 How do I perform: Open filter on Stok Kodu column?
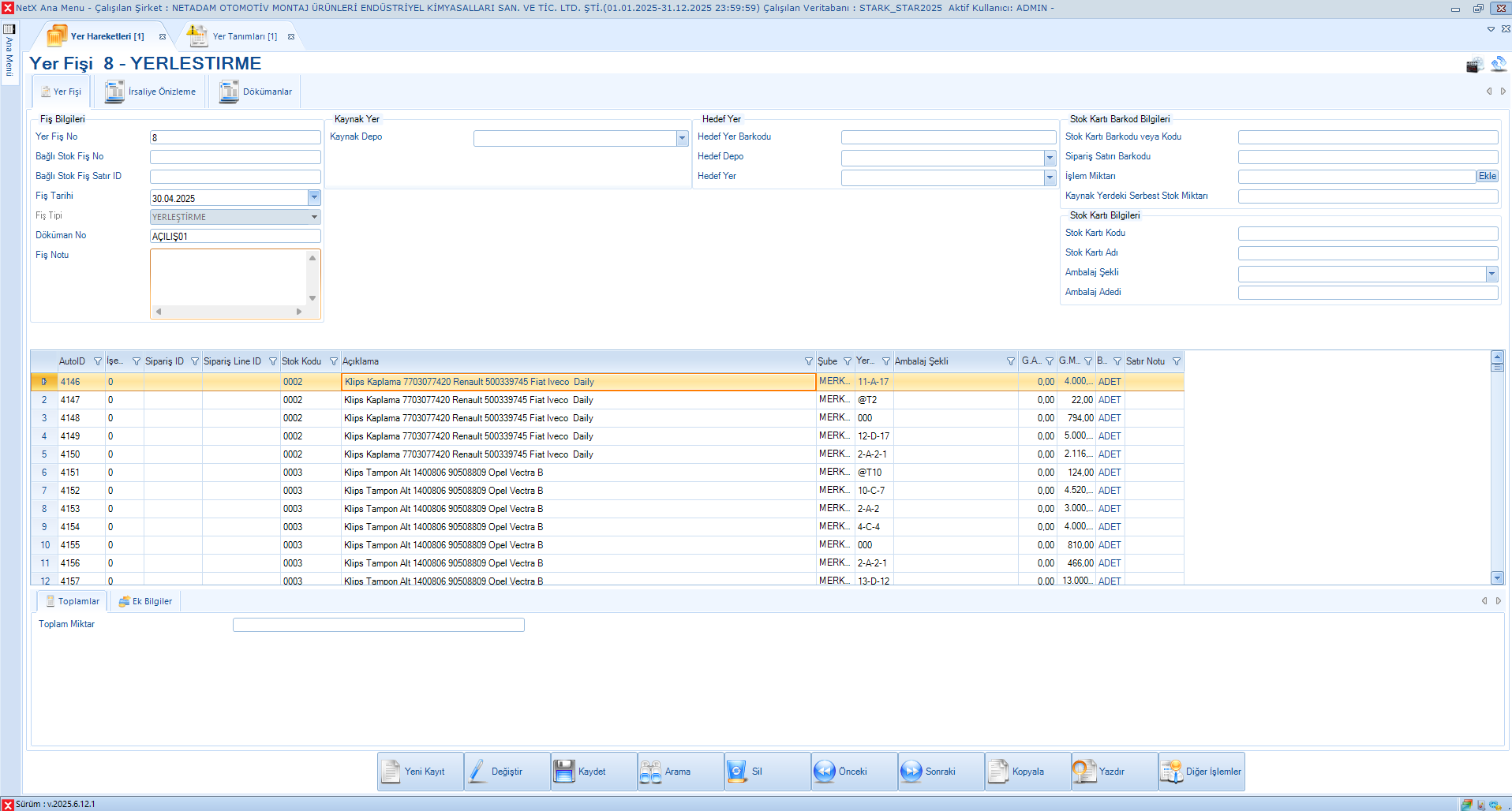click(334, 361)
